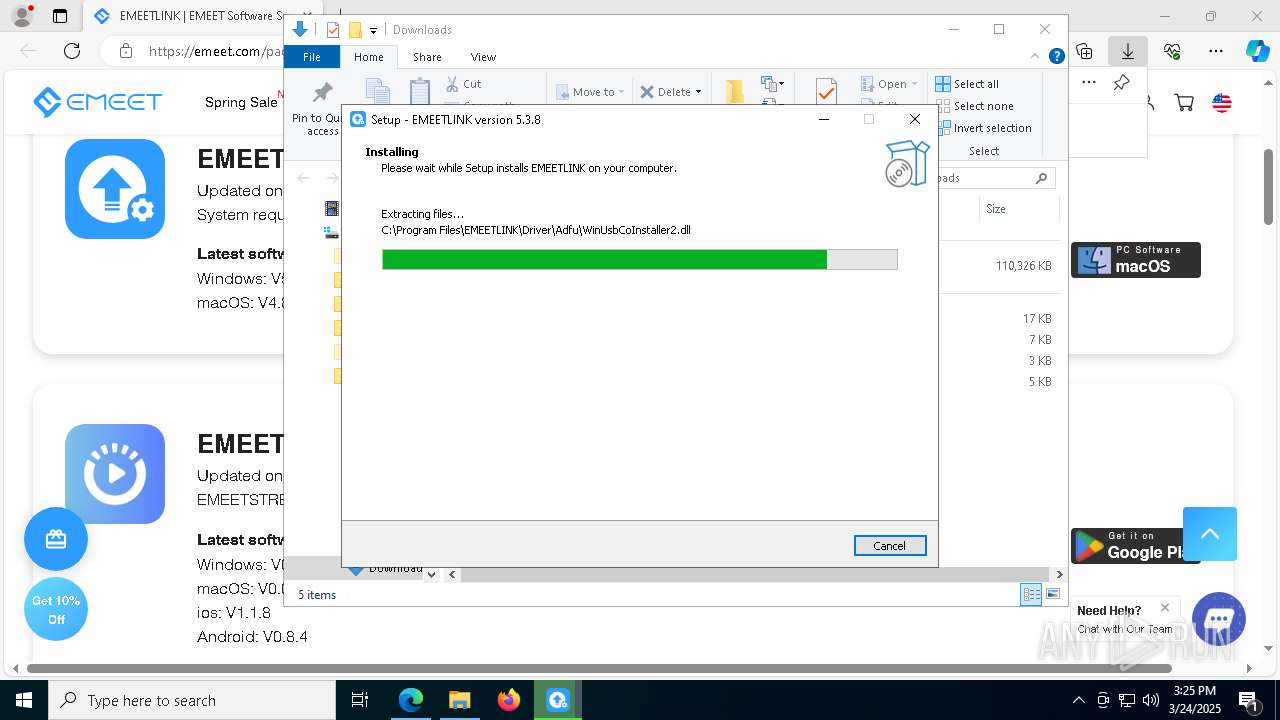Click the Size column header in Downloads

click(1018, 209)
